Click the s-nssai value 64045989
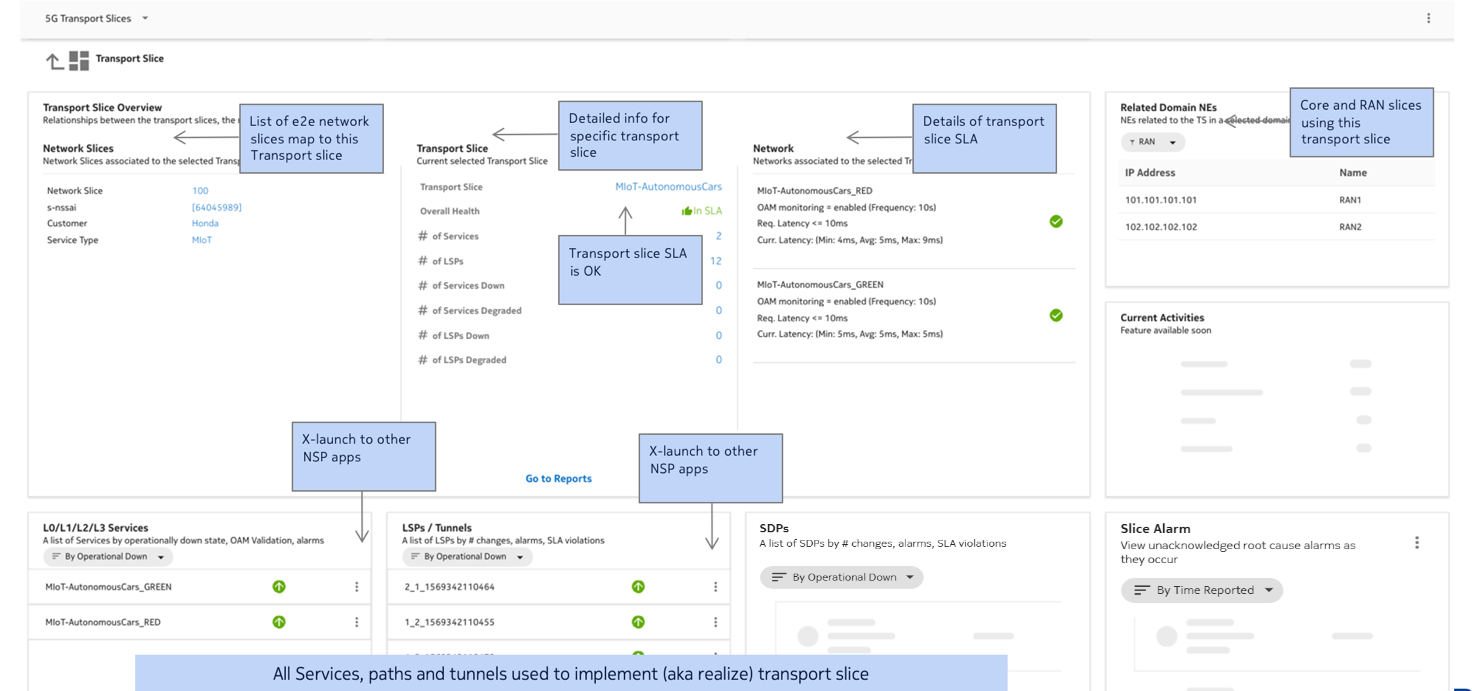 (217, 208)
